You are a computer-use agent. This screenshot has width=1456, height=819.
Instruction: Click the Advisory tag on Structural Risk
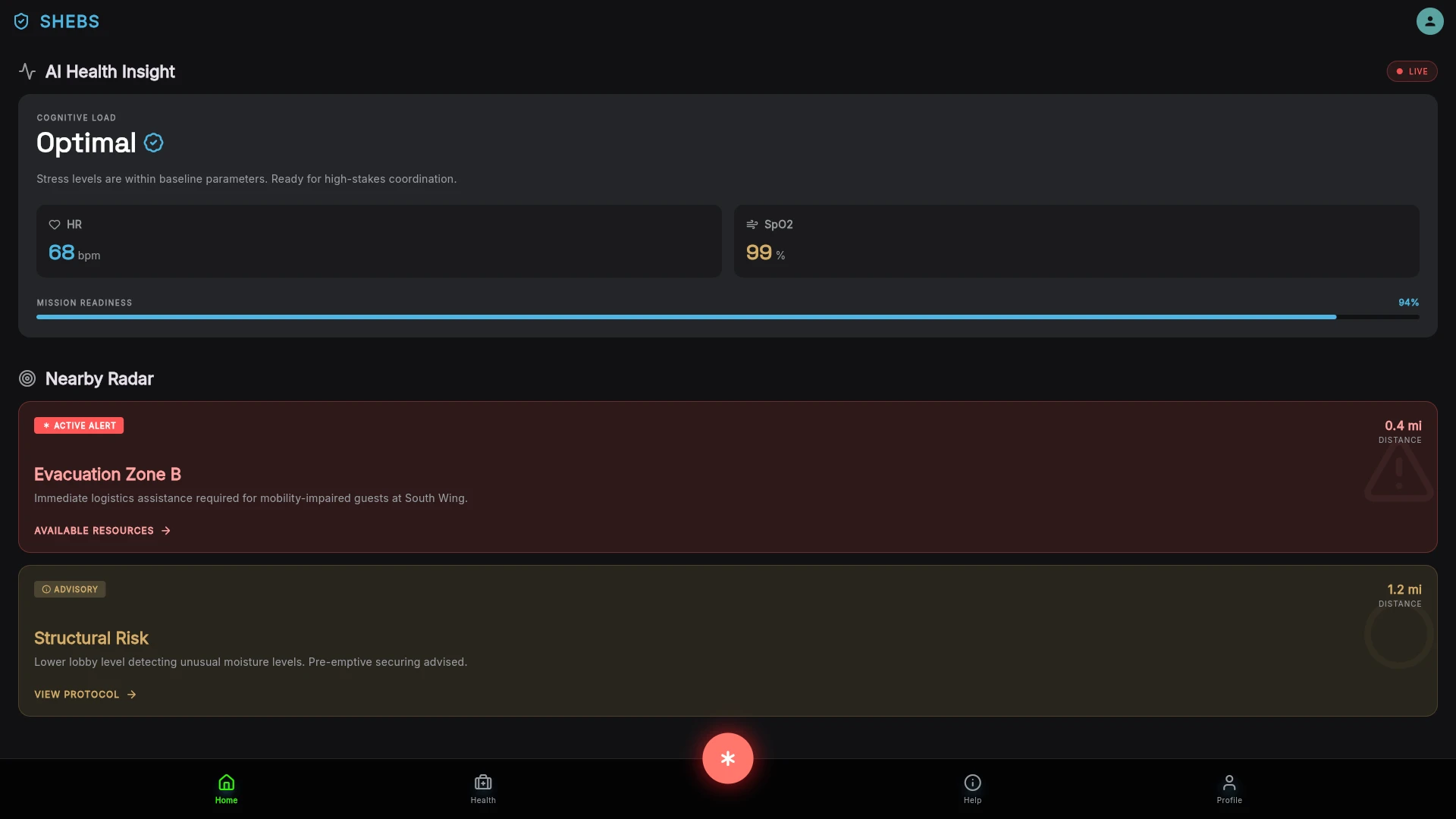pos(70,589)
